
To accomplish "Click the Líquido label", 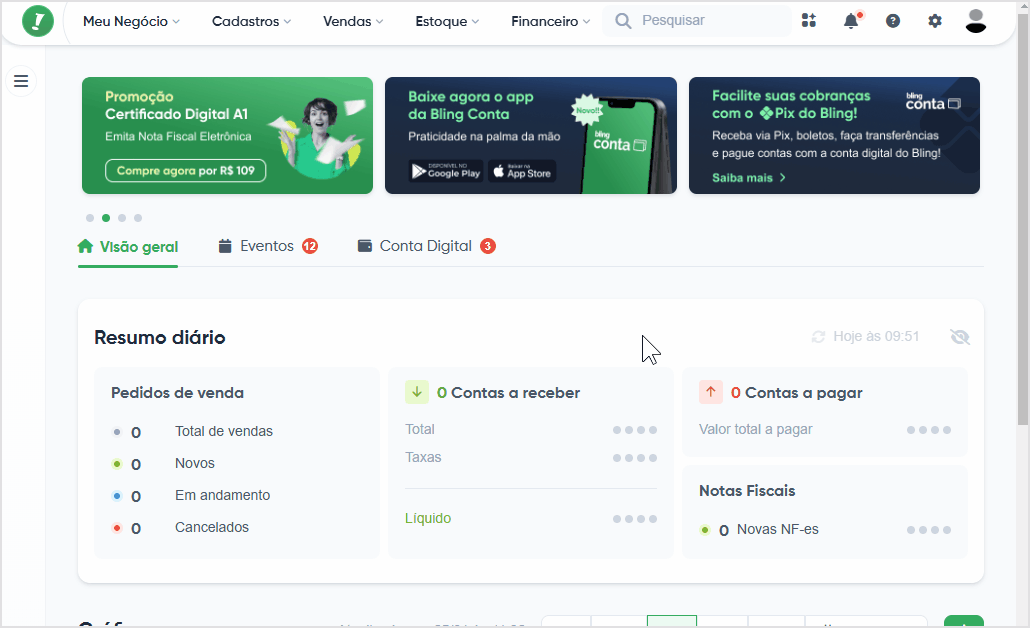I will (428, 518).
